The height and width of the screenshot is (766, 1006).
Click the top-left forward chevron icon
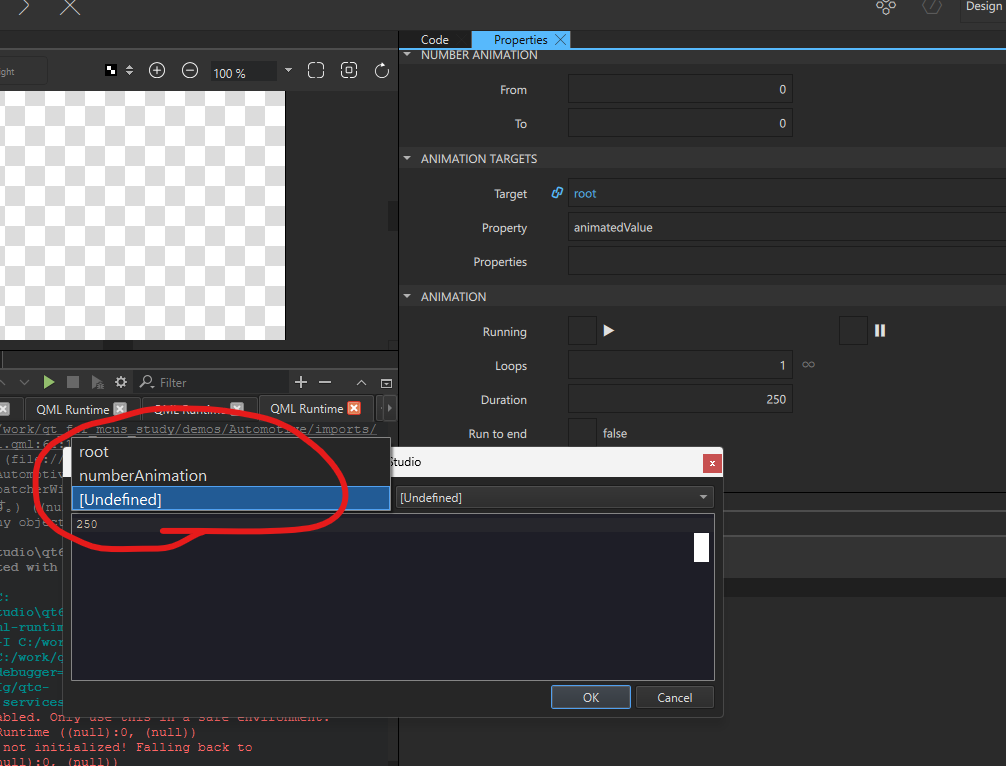click(x=24, y=8)
